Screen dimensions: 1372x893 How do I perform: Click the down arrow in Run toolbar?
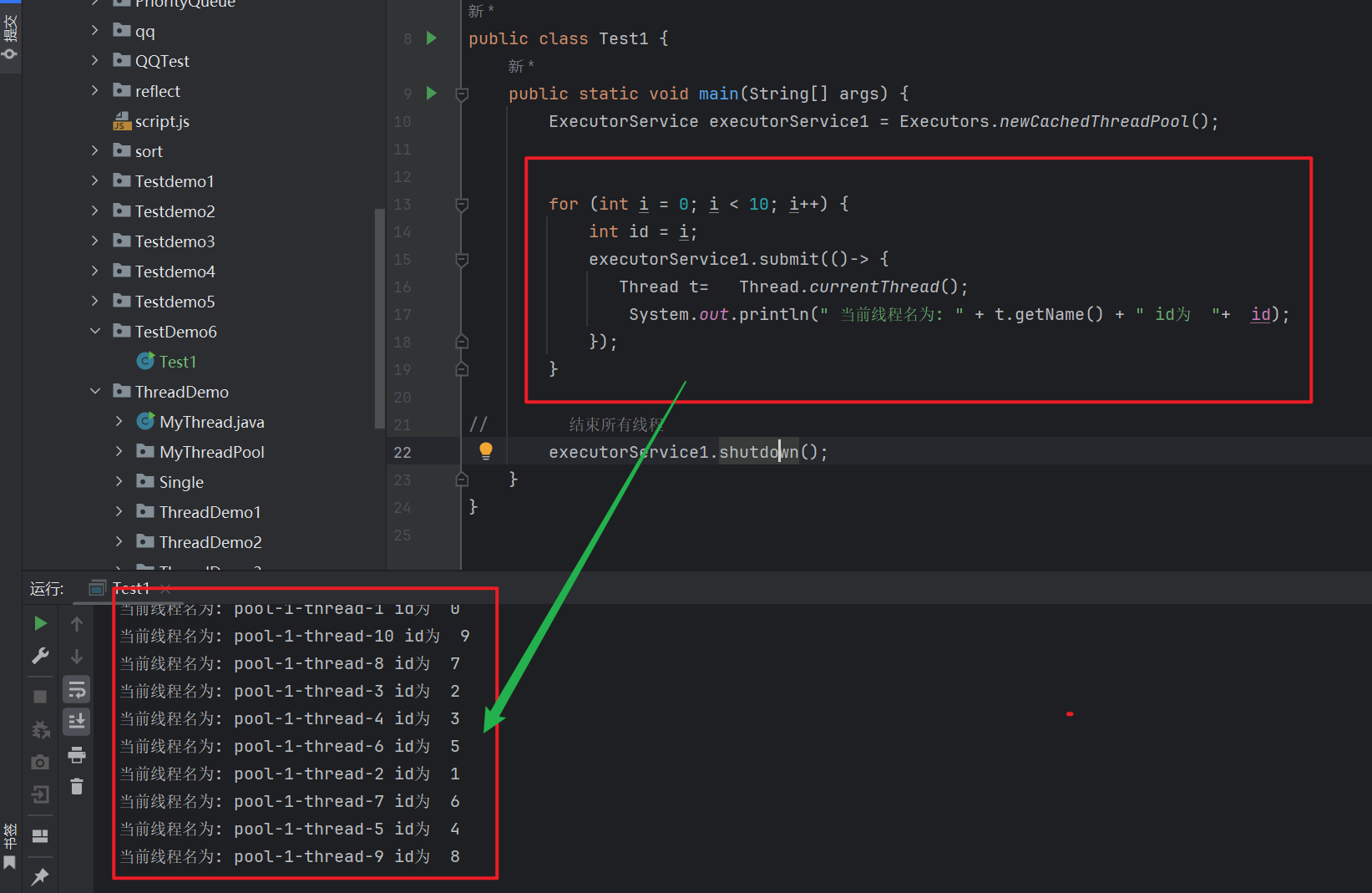(77, 657)
